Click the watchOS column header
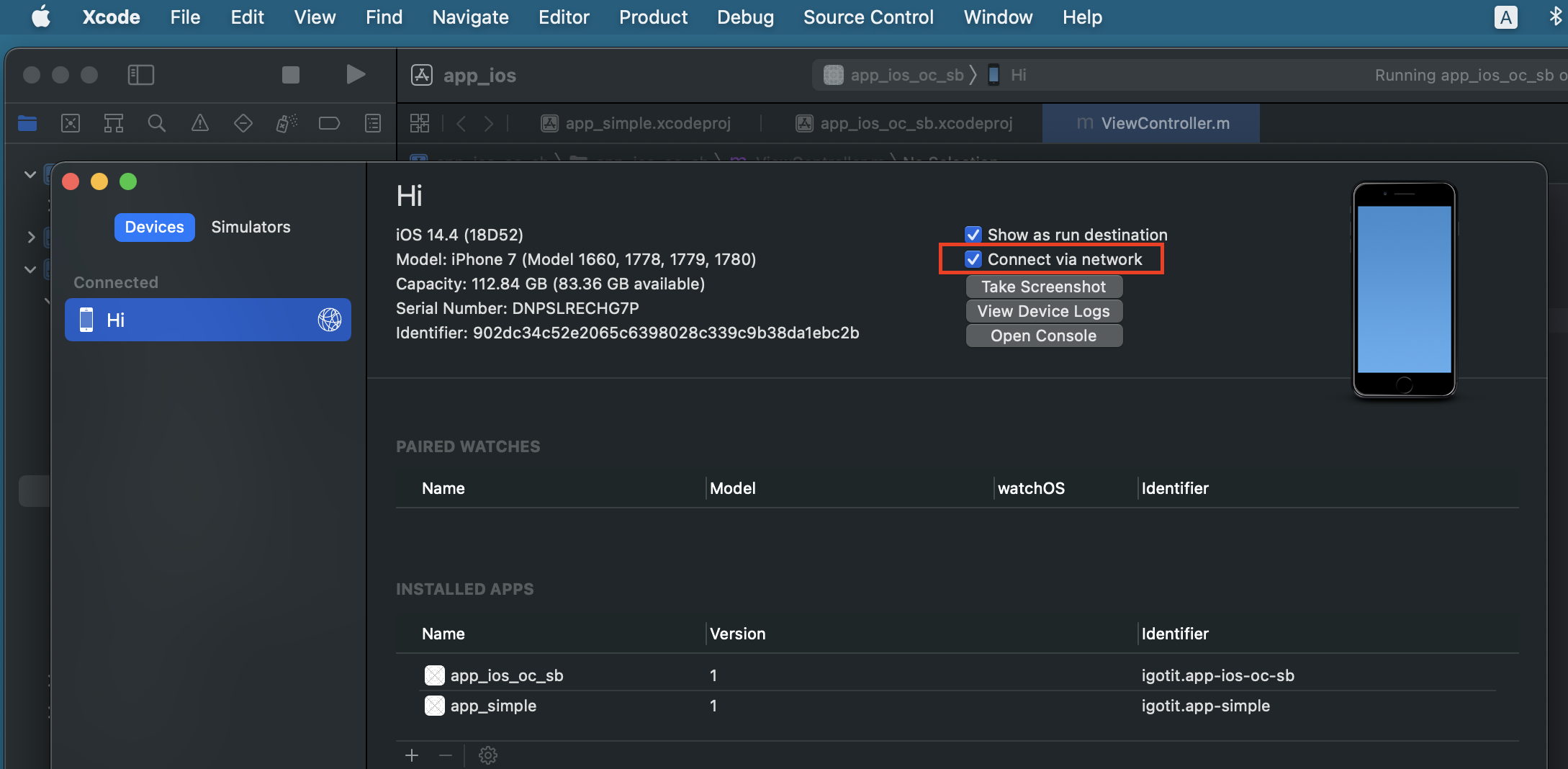The image size is (1568, 769). [1031, 488]
